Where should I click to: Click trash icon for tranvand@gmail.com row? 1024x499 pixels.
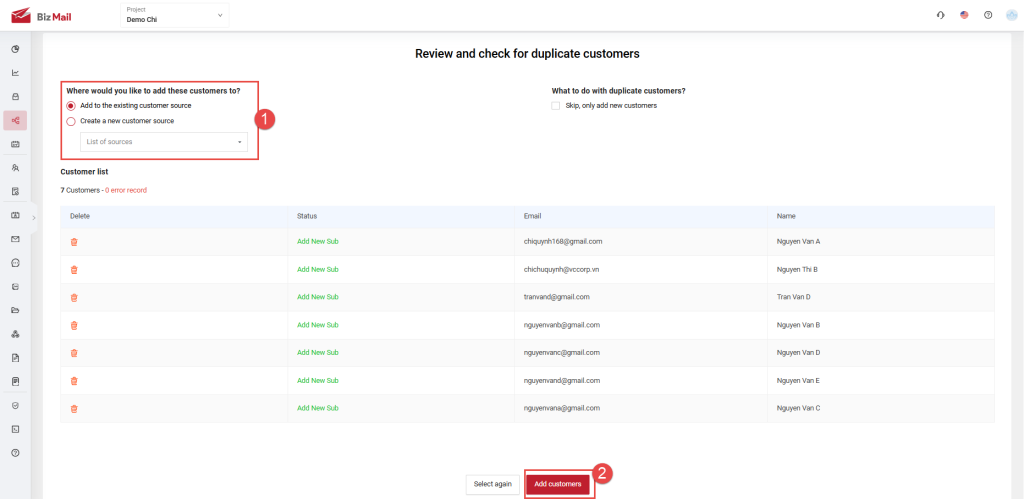(x=74, y=297)
